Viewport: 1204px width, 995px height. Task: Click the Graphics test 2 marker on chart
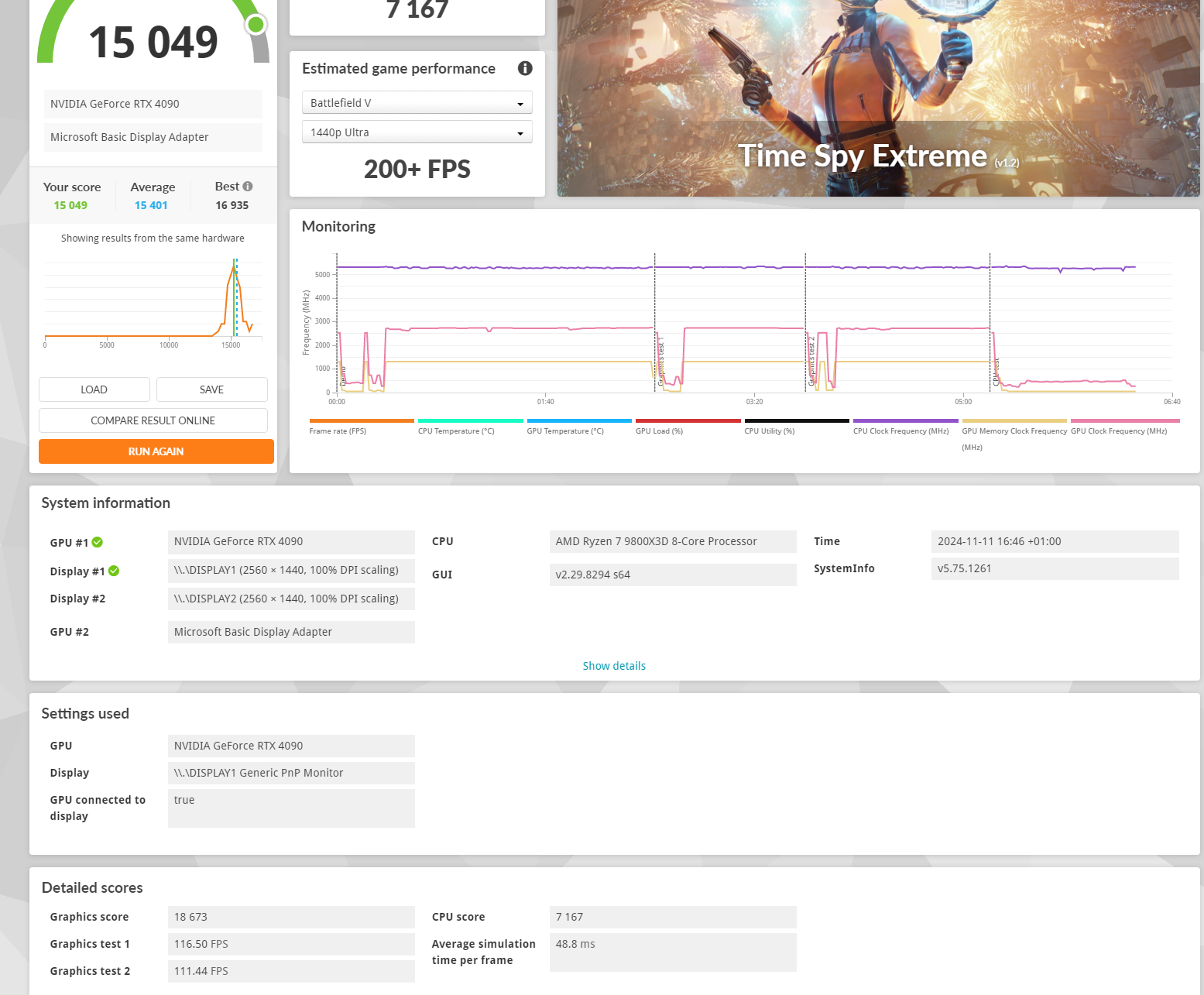pos(811,361)
